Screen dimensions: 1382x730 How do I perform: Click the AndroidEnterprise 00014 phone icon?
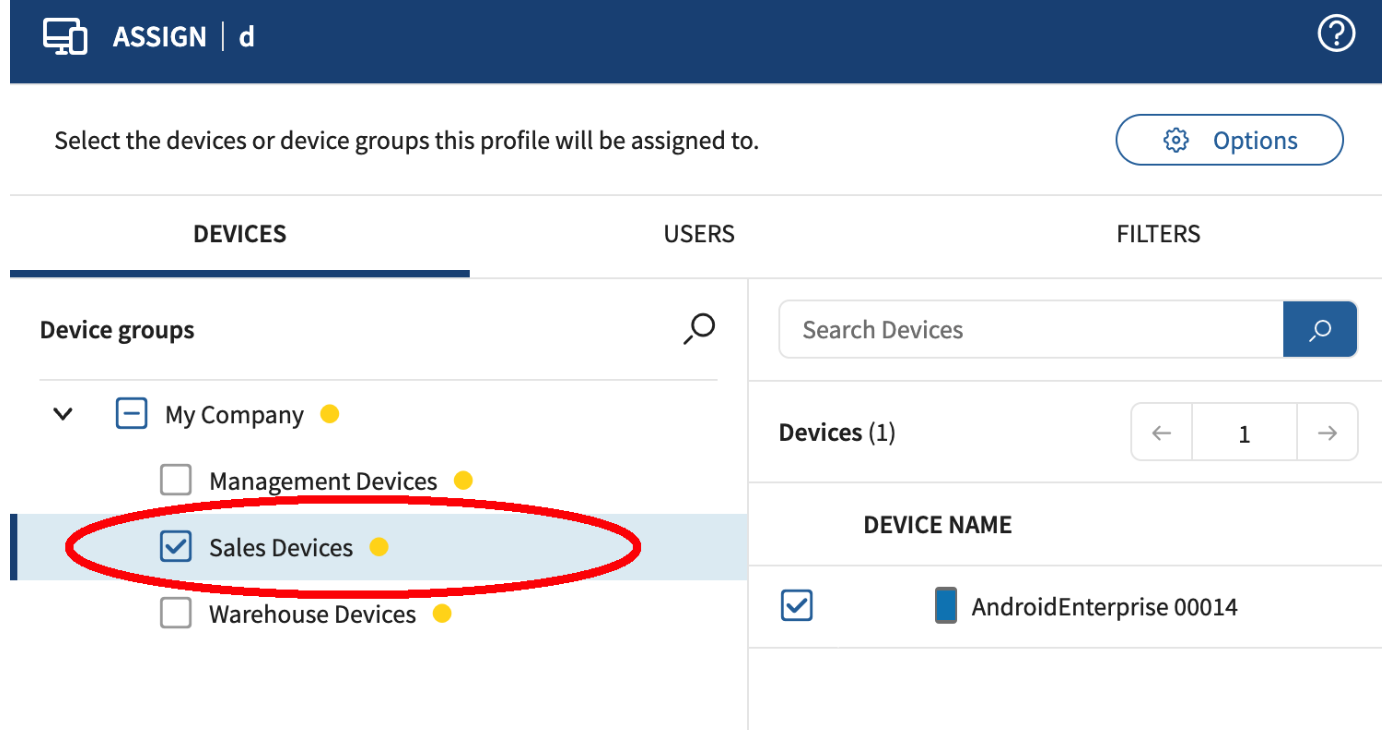[945, 606]
